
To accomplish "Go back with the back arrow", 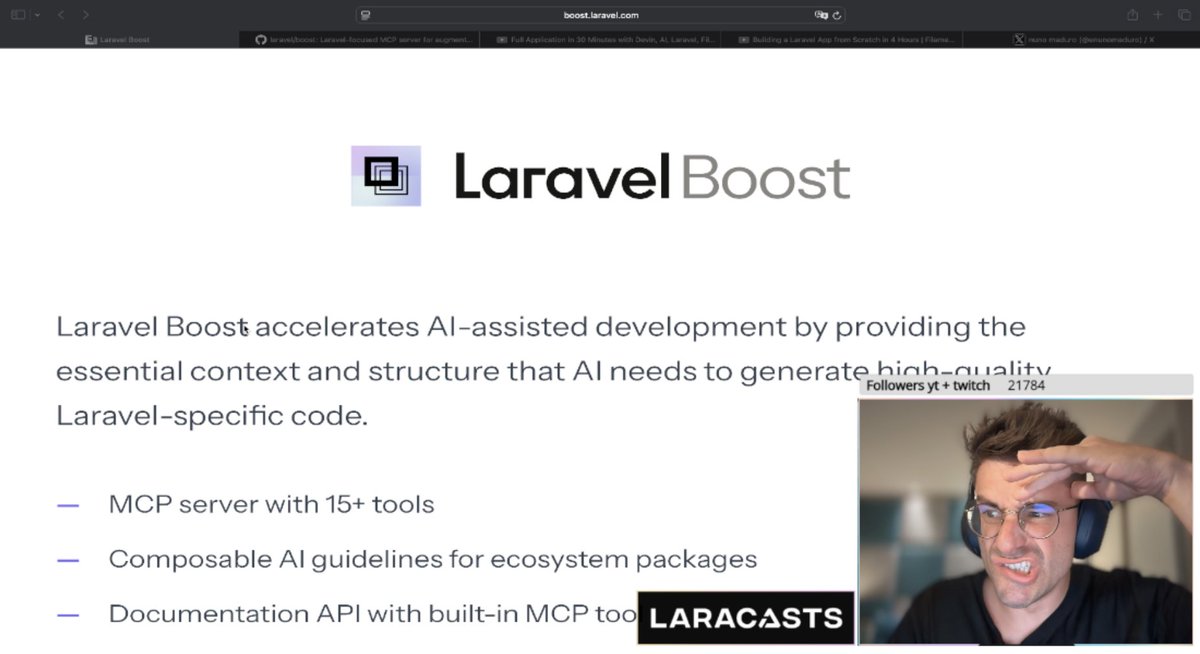I will tap(61, 15).
